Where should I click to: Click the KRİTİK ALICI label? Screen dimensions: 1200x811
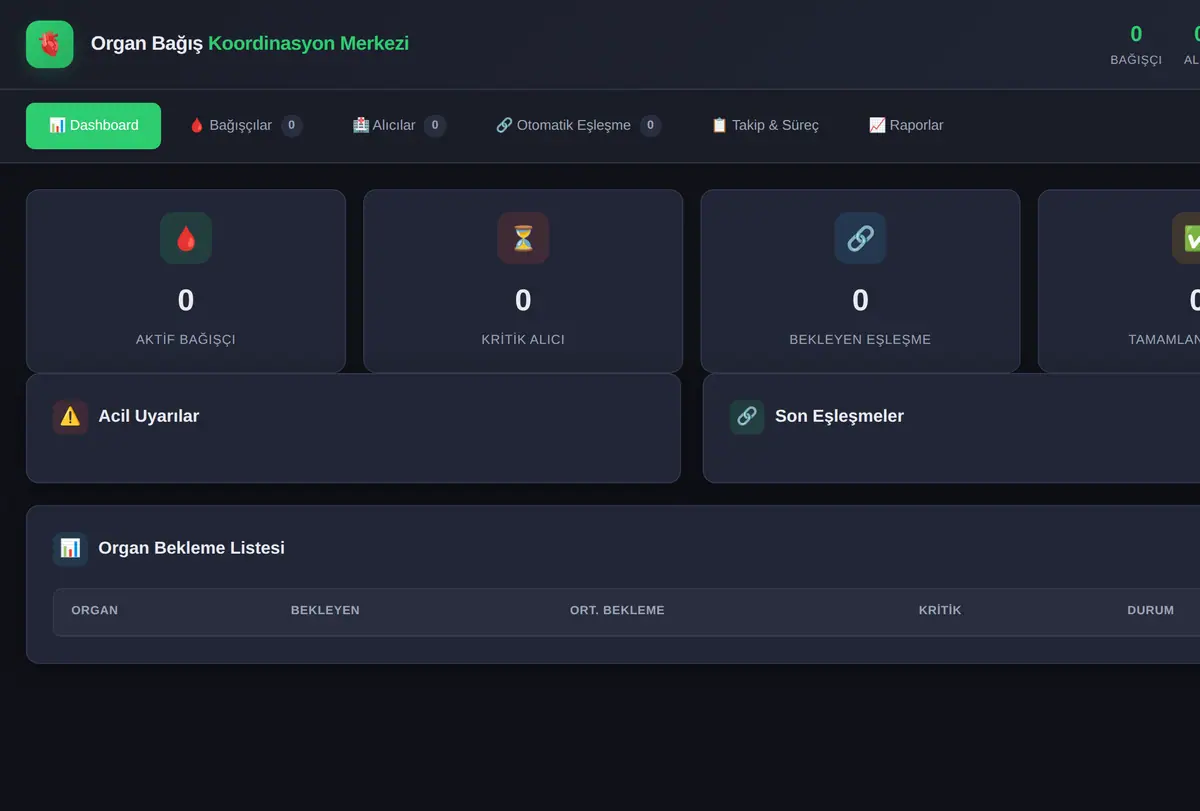pos(523,339)
